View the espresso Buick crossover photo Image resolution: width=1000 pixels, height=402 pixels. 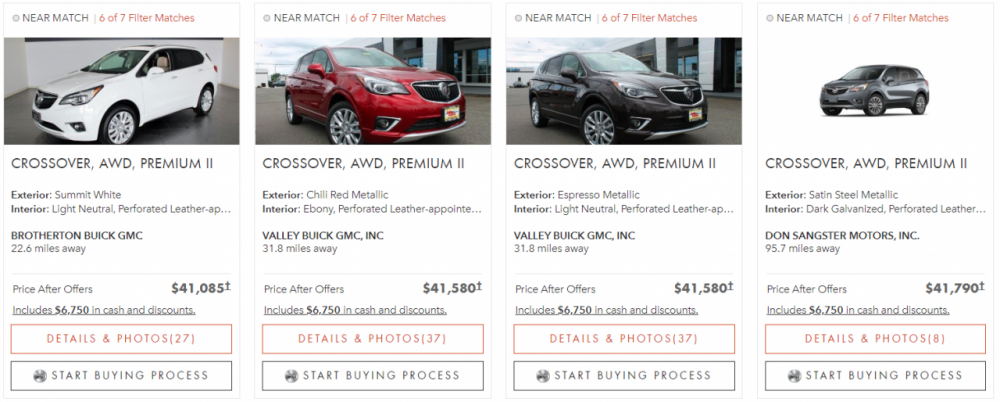624,91
